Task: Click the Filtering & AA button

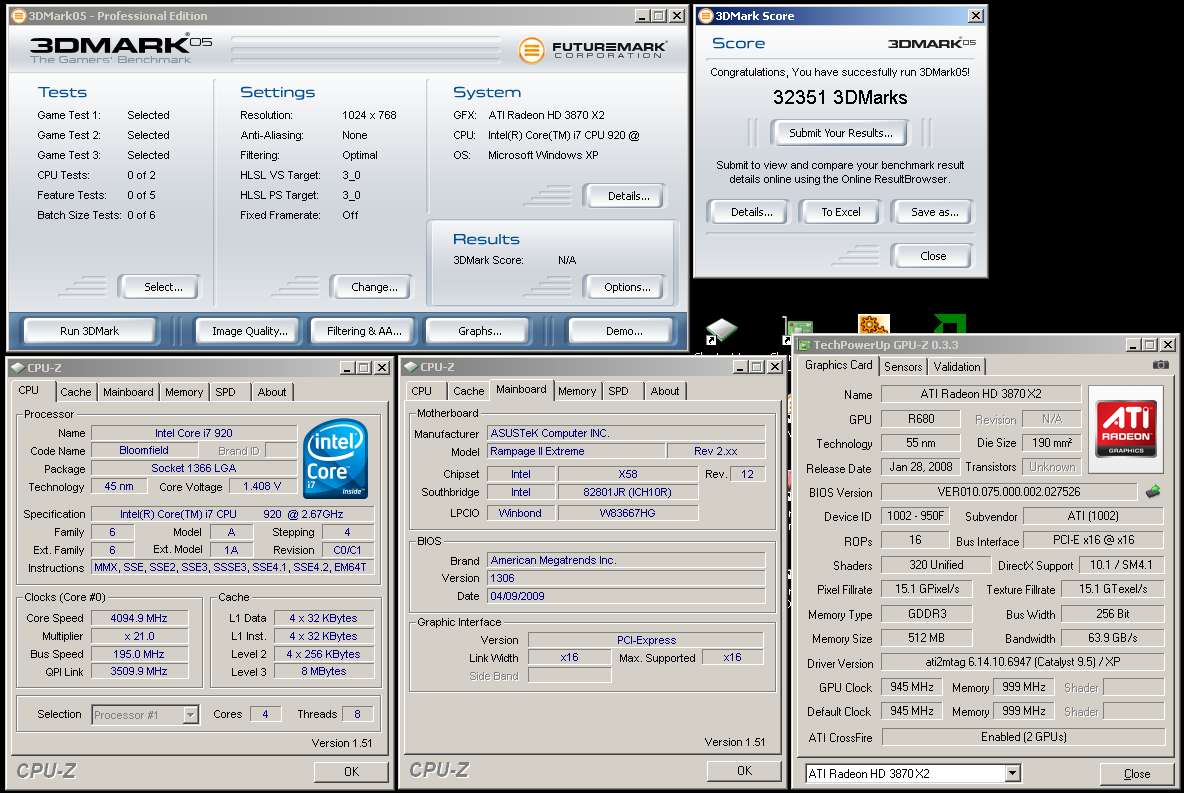Action: coord(364,331)
